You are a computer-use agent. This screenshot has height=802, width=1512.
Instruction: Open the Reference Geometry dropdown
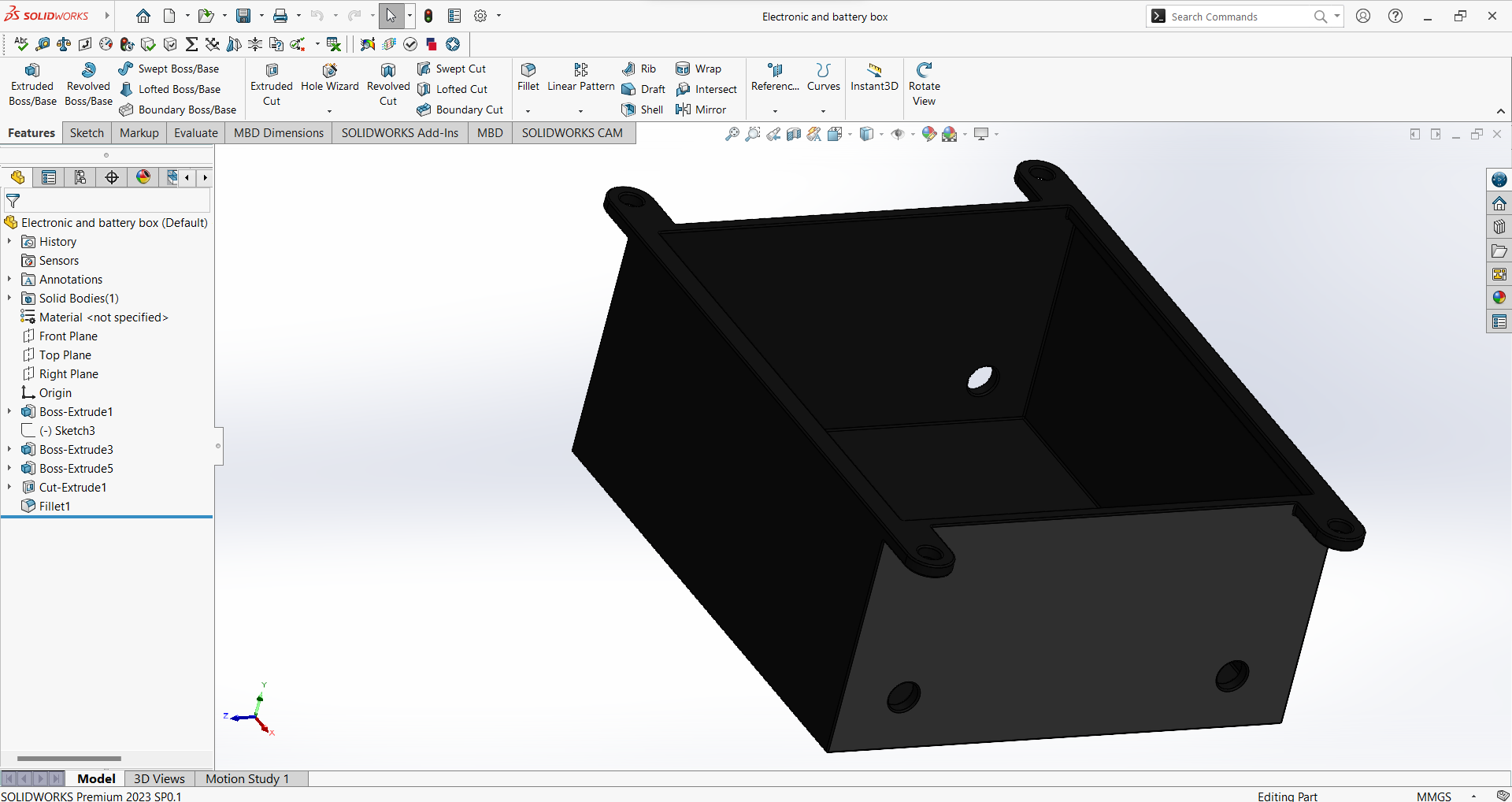(x=775, y=111)
